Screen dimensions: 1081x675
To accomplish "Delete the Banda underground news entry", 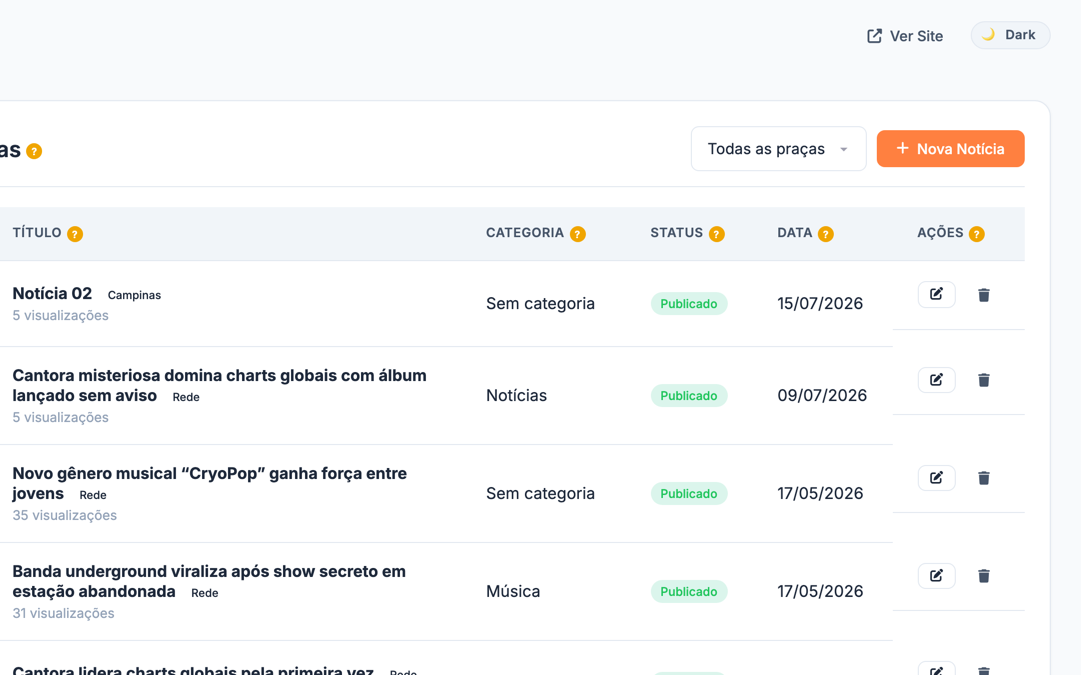I will point(984,576).
